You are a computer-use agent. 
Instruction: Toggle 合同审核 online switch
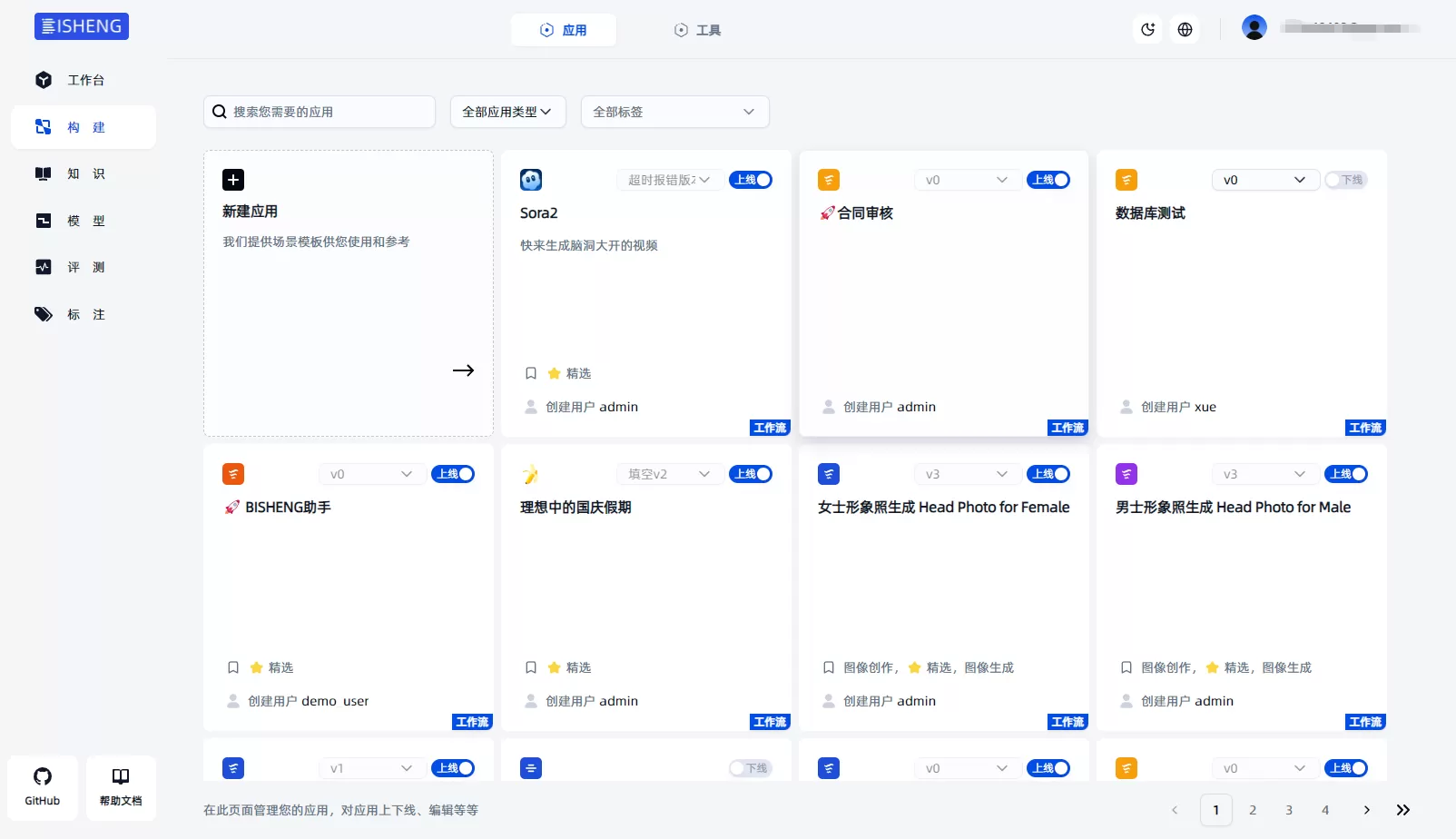(1048, 180)
